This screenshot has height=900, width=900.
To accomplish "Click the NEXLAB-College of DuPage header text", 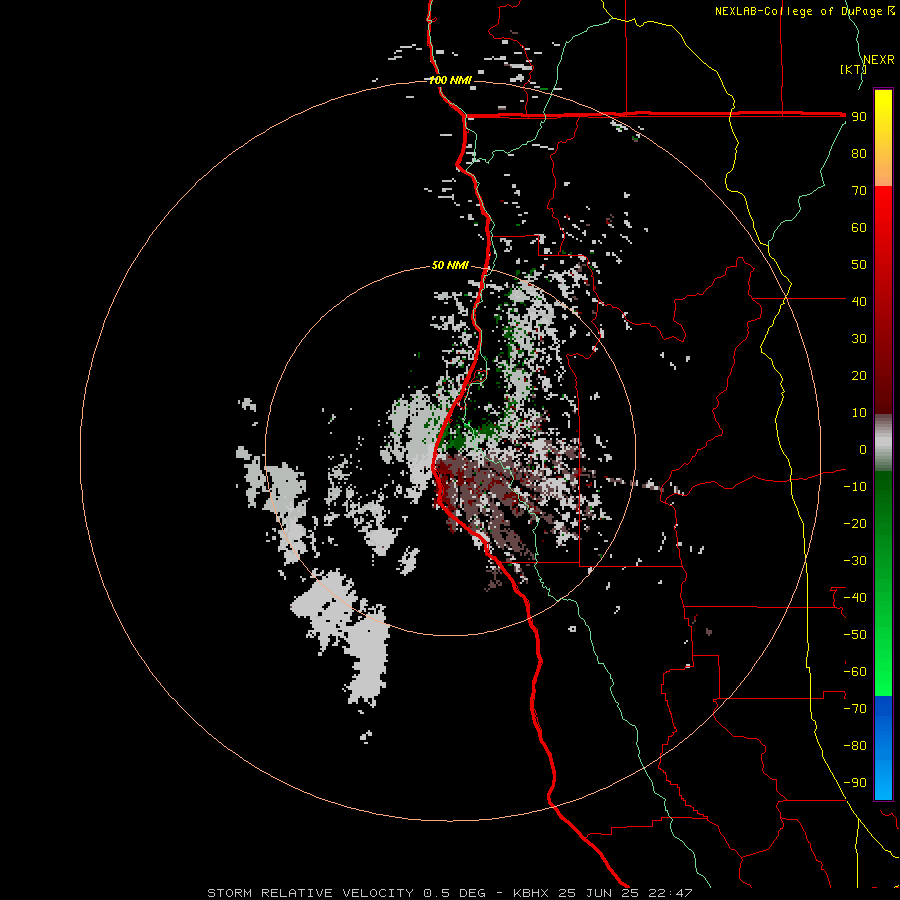I will point(805,11).
